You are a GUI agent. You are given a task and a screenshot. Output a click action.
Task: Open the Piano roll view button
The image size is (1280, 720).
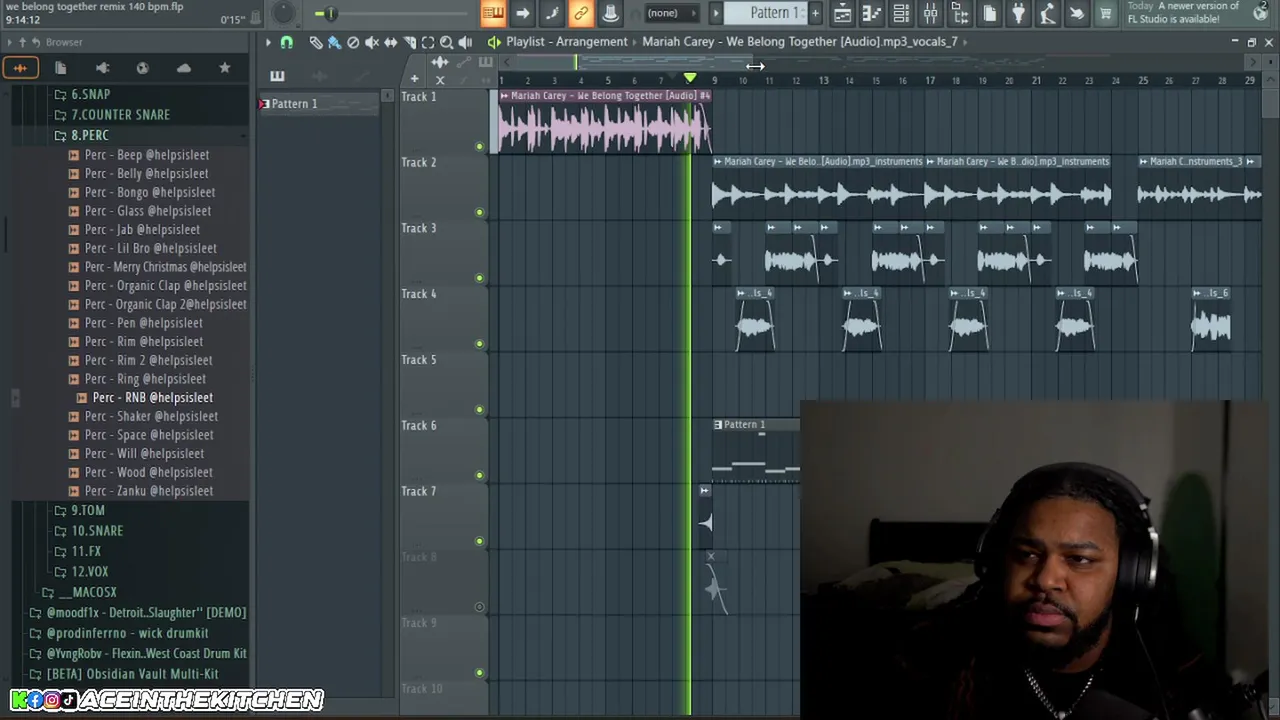872,13
